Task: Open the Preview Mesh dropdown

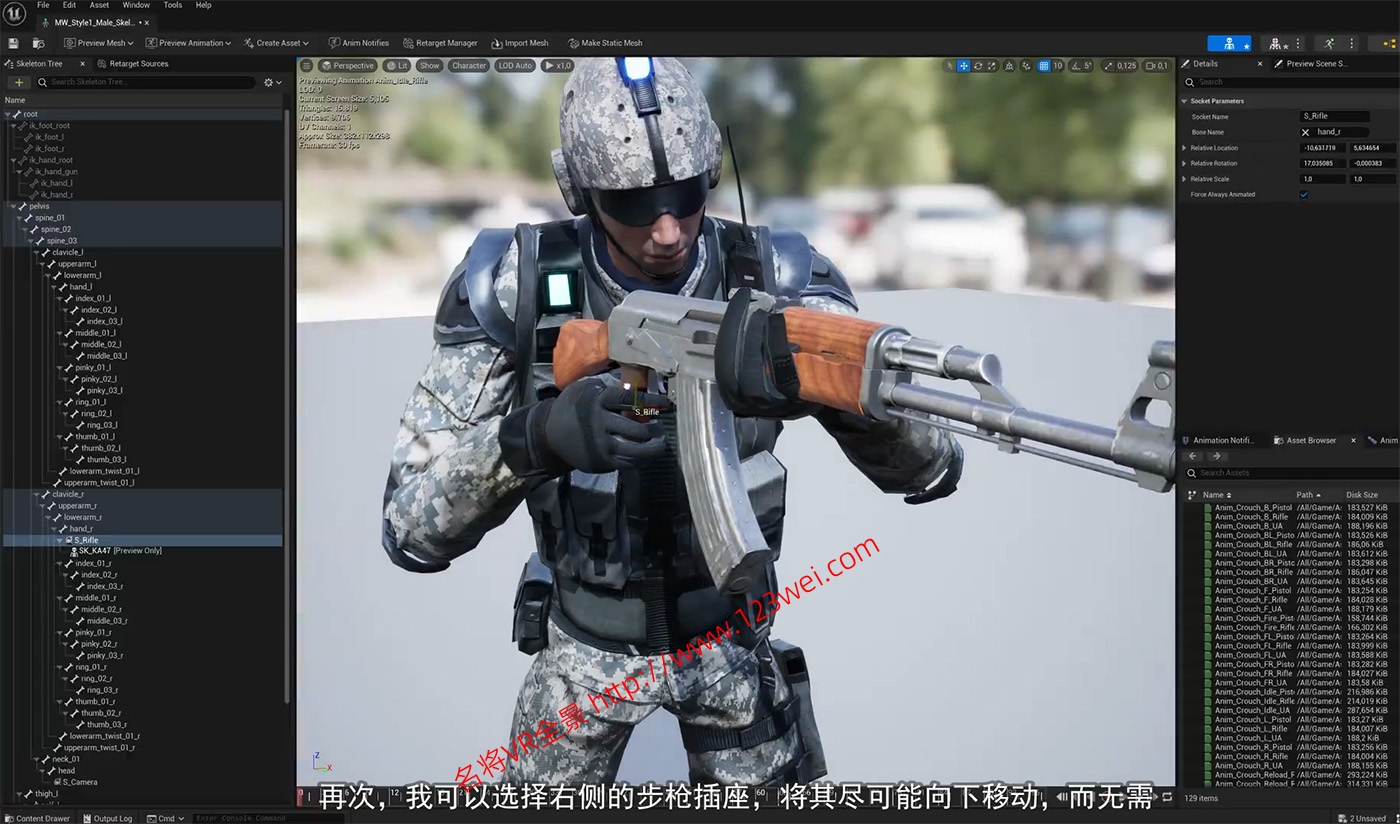Action: (x=98, y=43)
